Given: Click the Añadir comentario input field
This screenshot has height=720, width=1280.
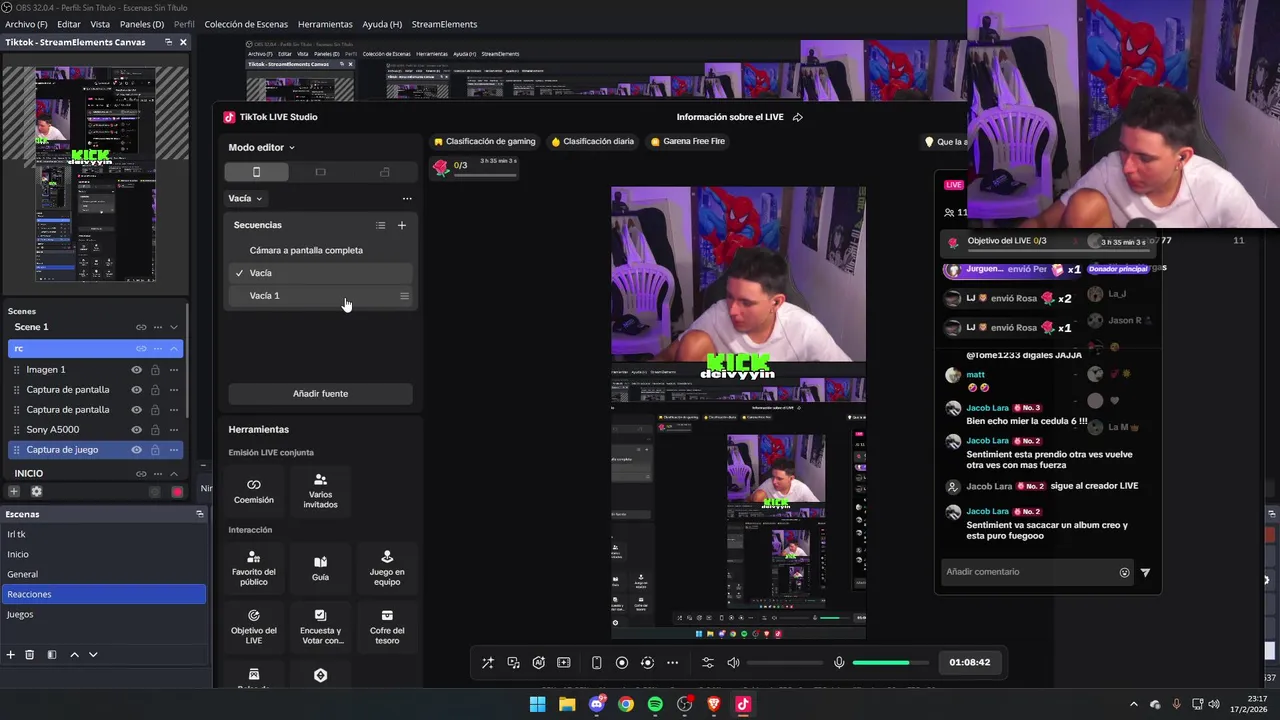Looking at the screenshot, I should (x=1030, y=572).
